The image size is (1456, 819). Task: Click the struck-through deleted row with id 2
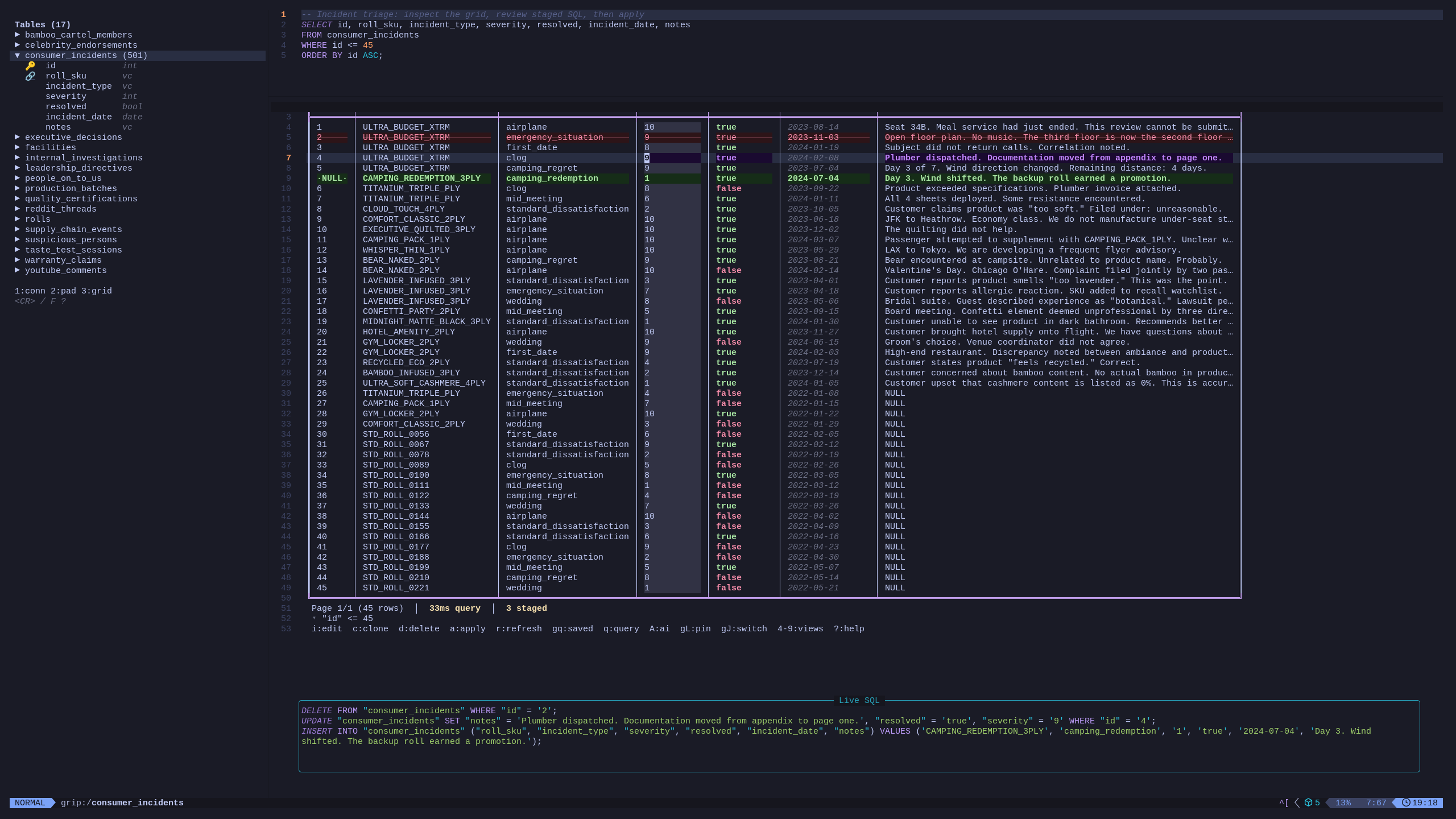pyautogui.click(x=775, y=138)
